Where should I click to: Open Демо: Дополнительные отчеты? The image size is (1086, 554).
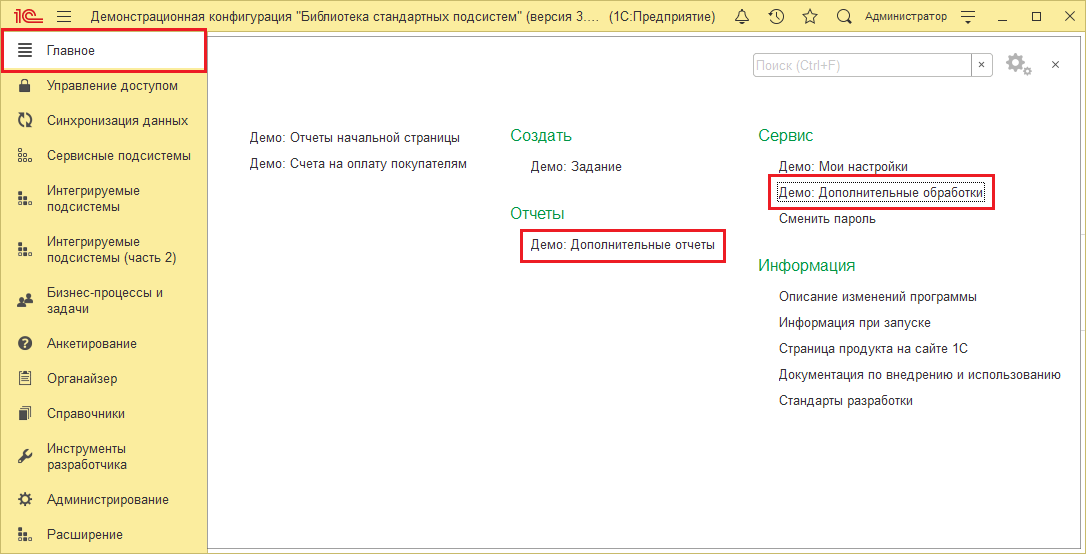click(x=623, y=244)
